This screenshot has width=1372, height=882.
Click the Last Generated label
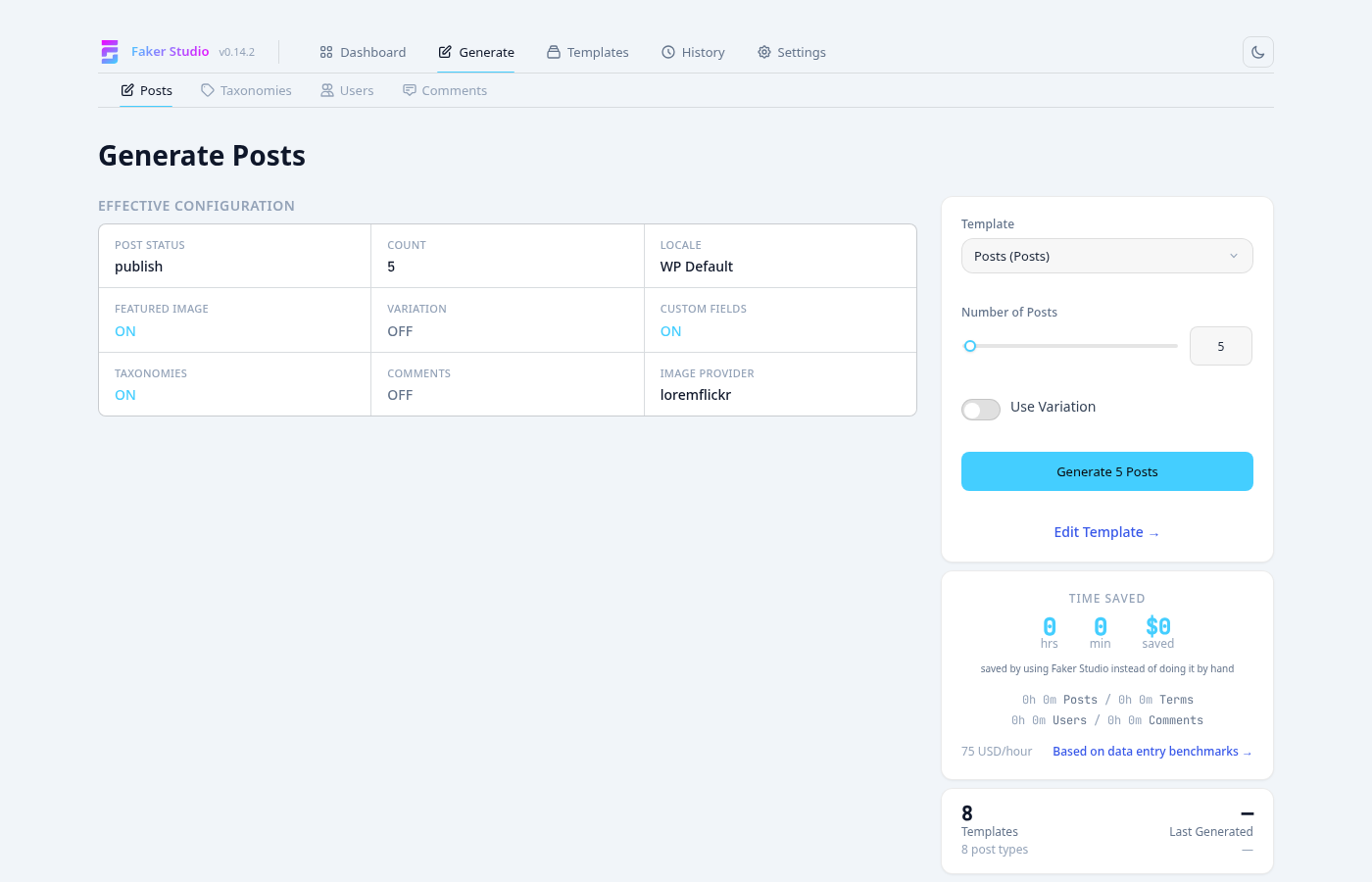[1211, 832]
